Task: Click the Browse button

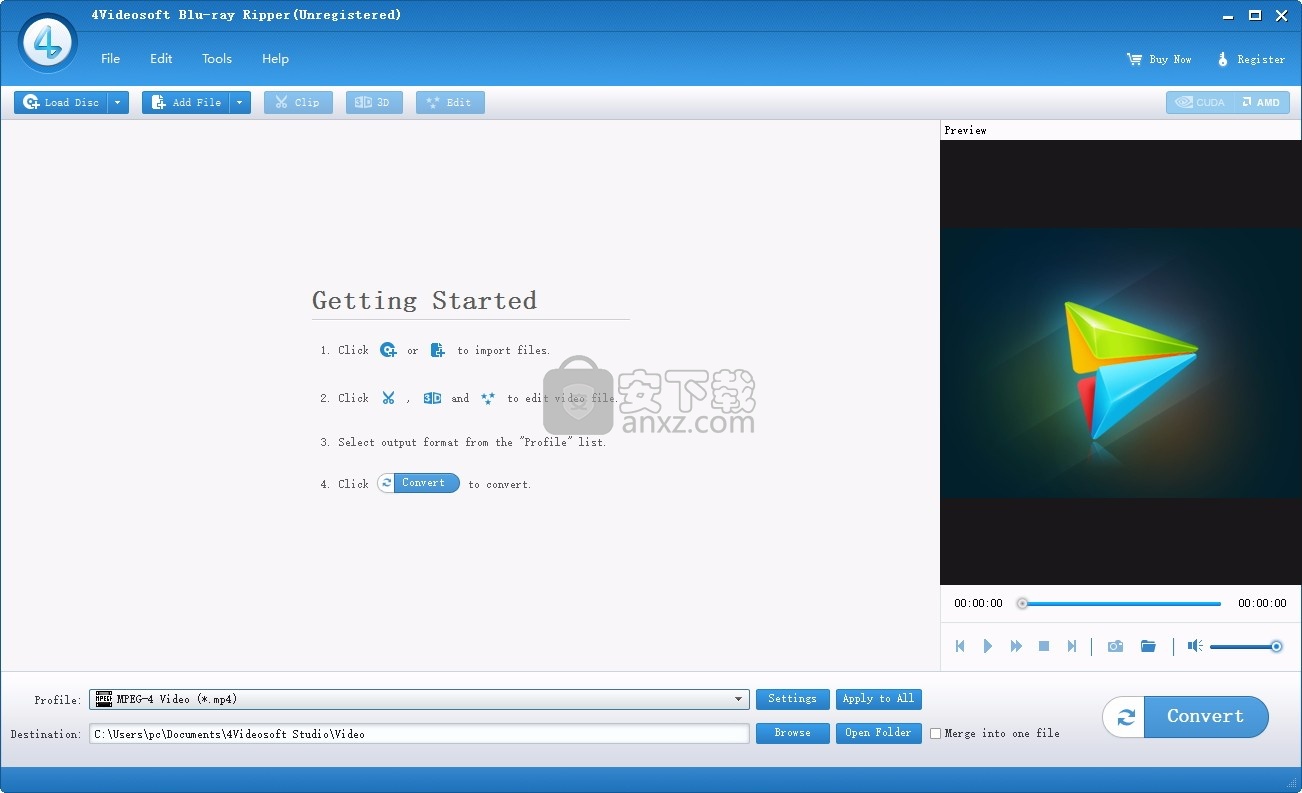Action: coord(793,733)
